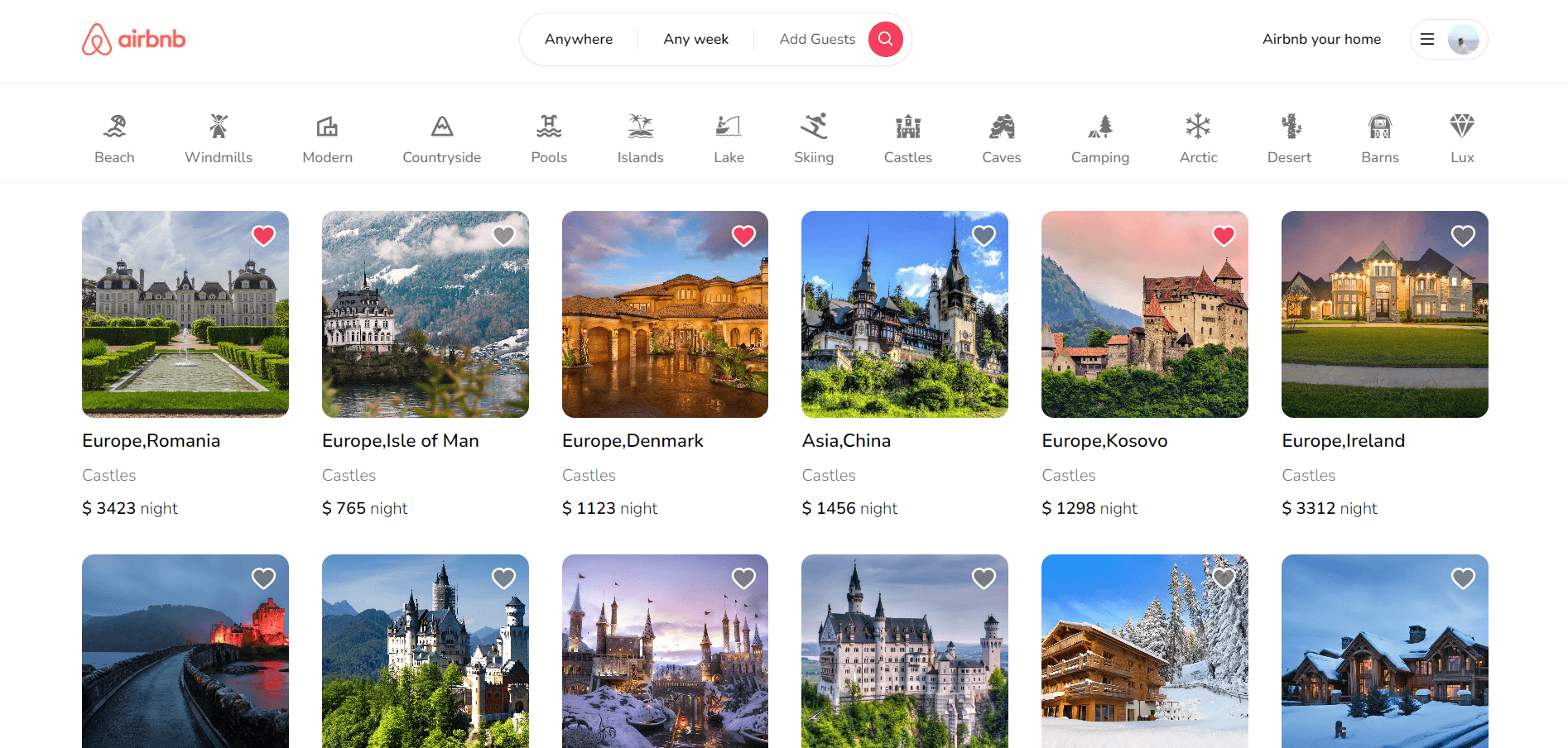1568x748 pixels.
Task: Open the Any week date selector
Action: (695, 39)
